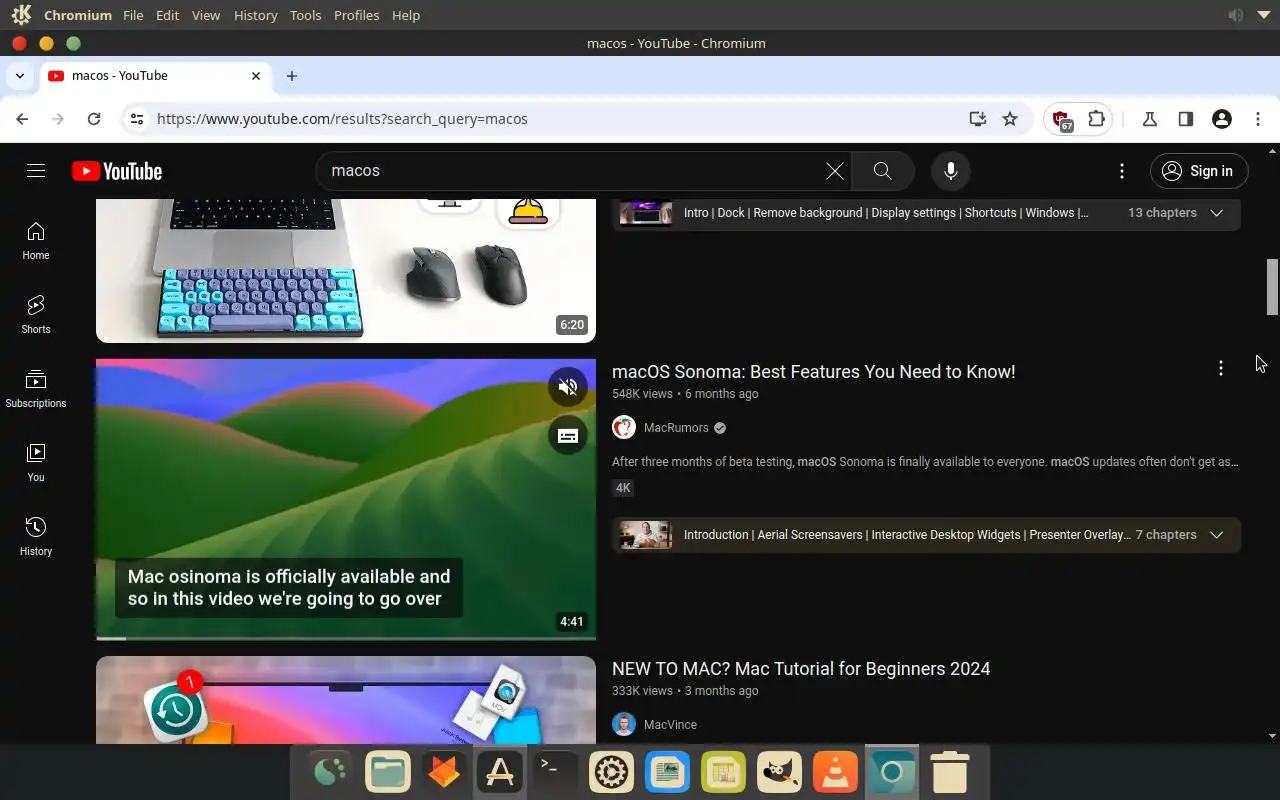Open the Mac Tutorial for Beginners thumbnail
The width and height of the screenshot is (1280, 800).
[346, 700]
